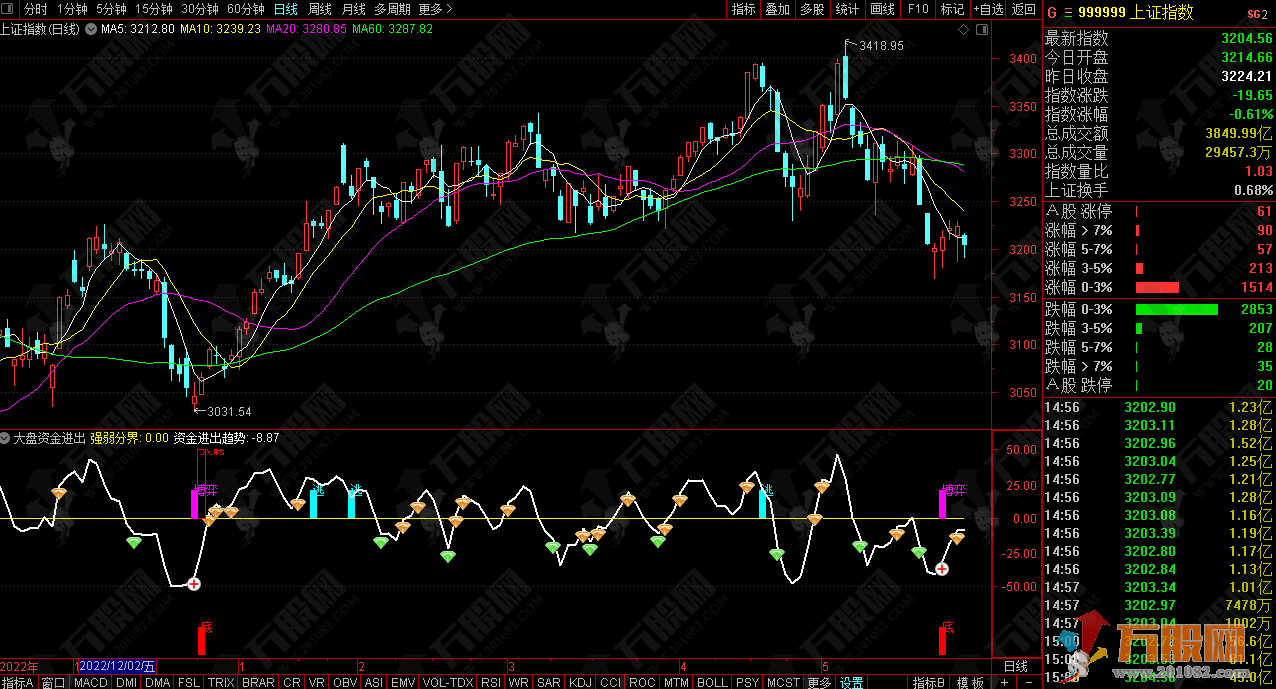This screenshot has width=1276, height=689.
Task: Select the DMI indicator tab
Action: (126, 682)
